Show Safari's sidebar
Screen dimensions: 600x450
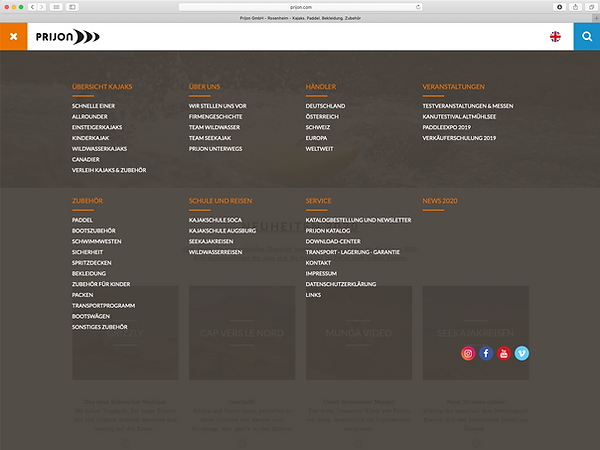click(x=72, y=7)
